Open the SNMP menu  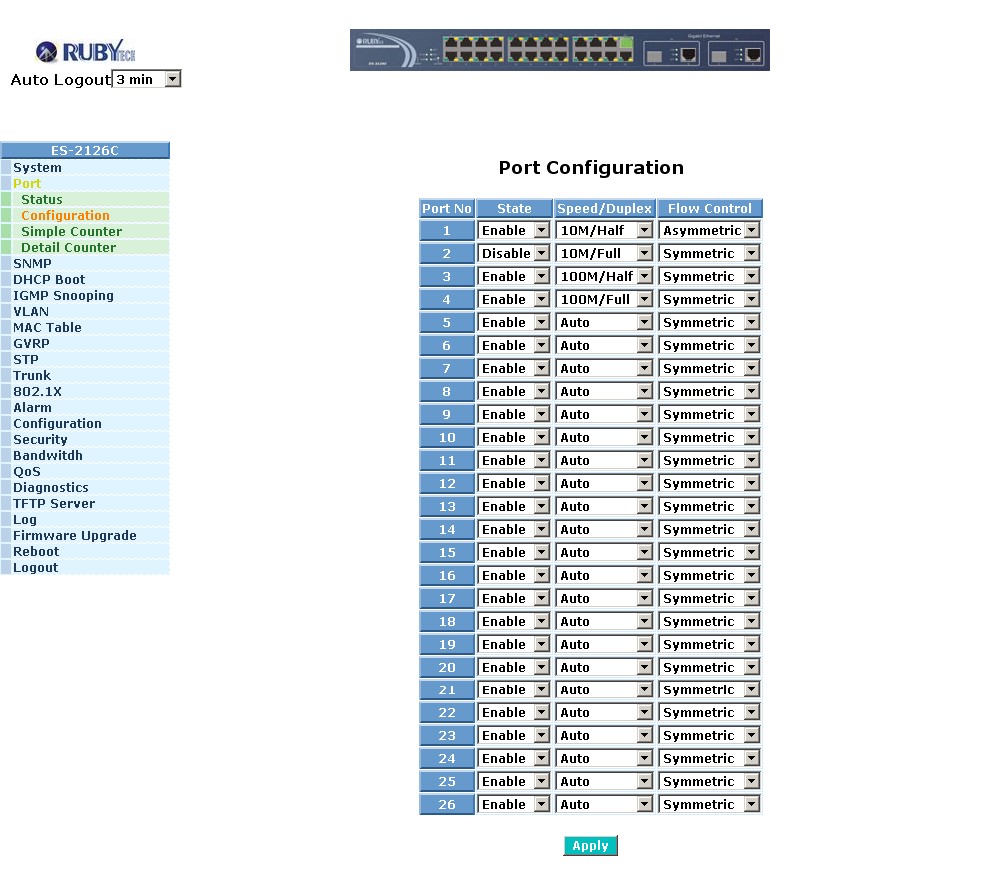32,264
